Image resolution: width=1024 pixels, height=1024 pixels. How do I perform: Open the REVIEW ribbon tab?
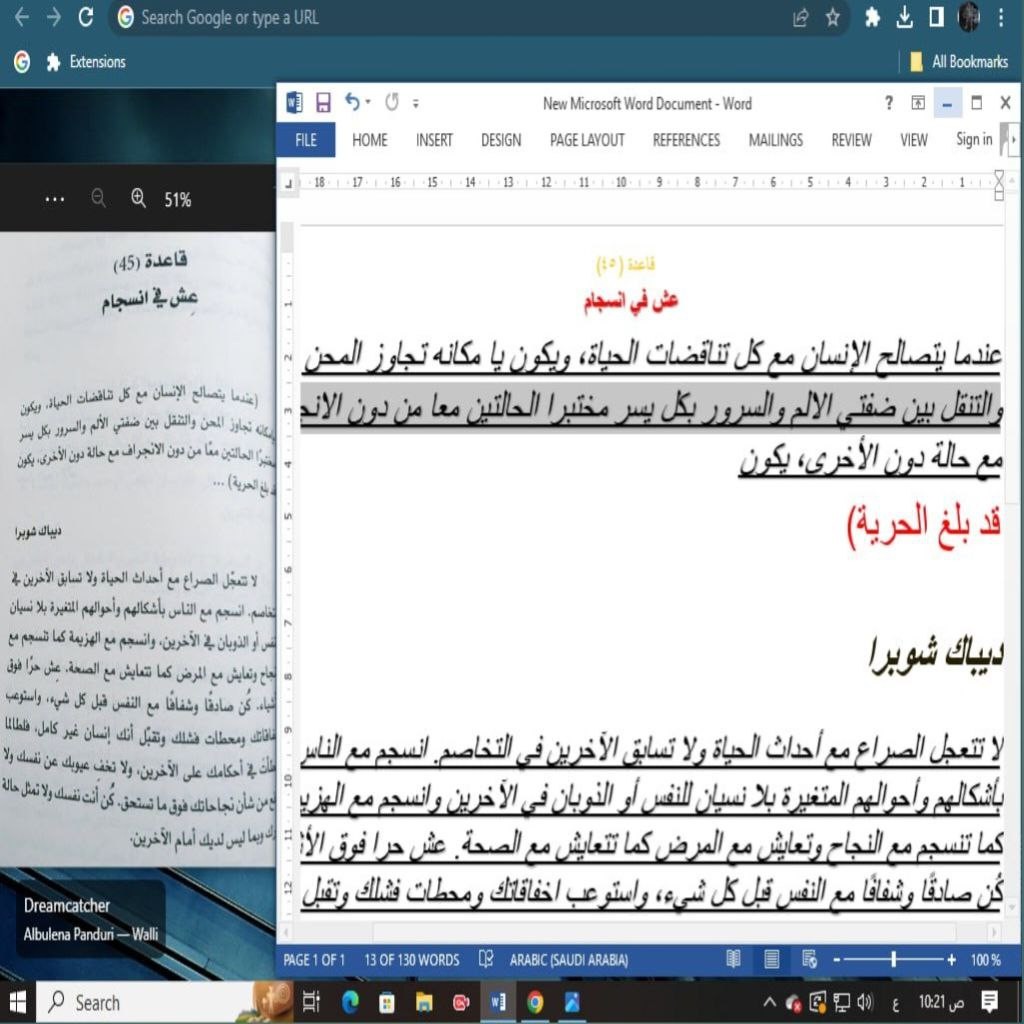pyautogui.click(x=852, y=140)
